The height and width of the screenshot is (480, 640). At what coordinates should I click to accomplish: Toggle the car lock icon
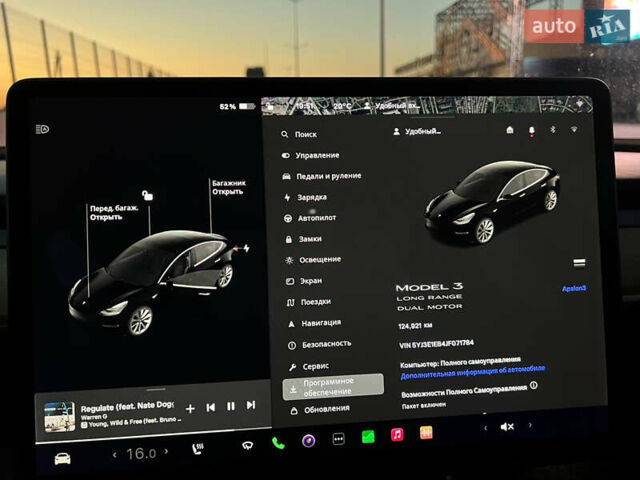click(x=147, y=196)
